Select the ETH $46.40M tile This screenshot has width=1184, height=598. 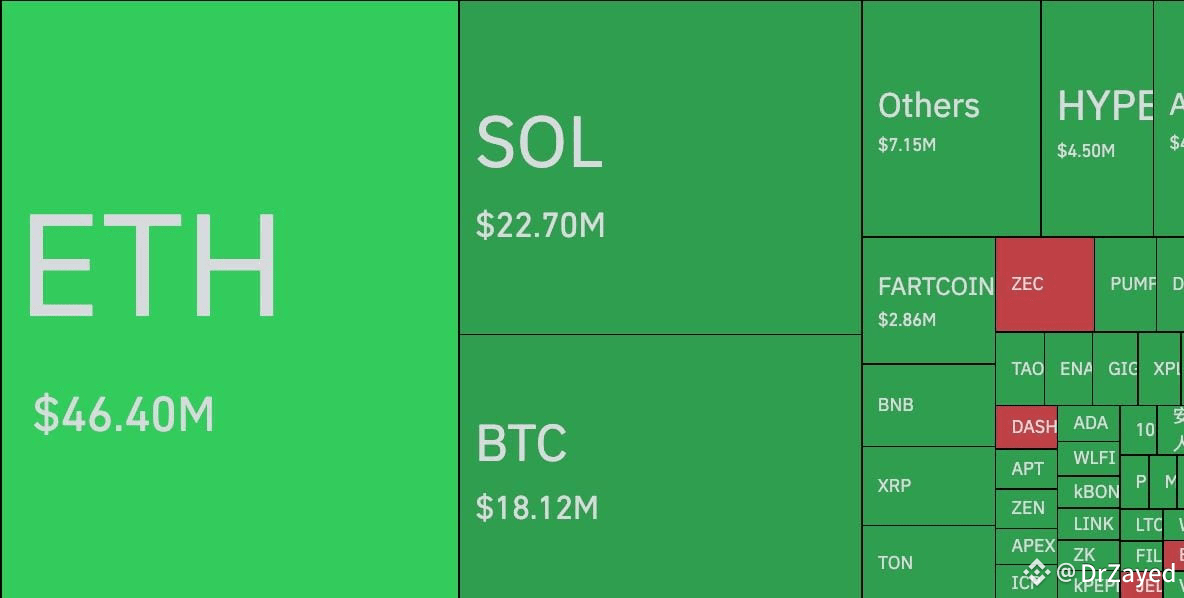pos(230,300)
